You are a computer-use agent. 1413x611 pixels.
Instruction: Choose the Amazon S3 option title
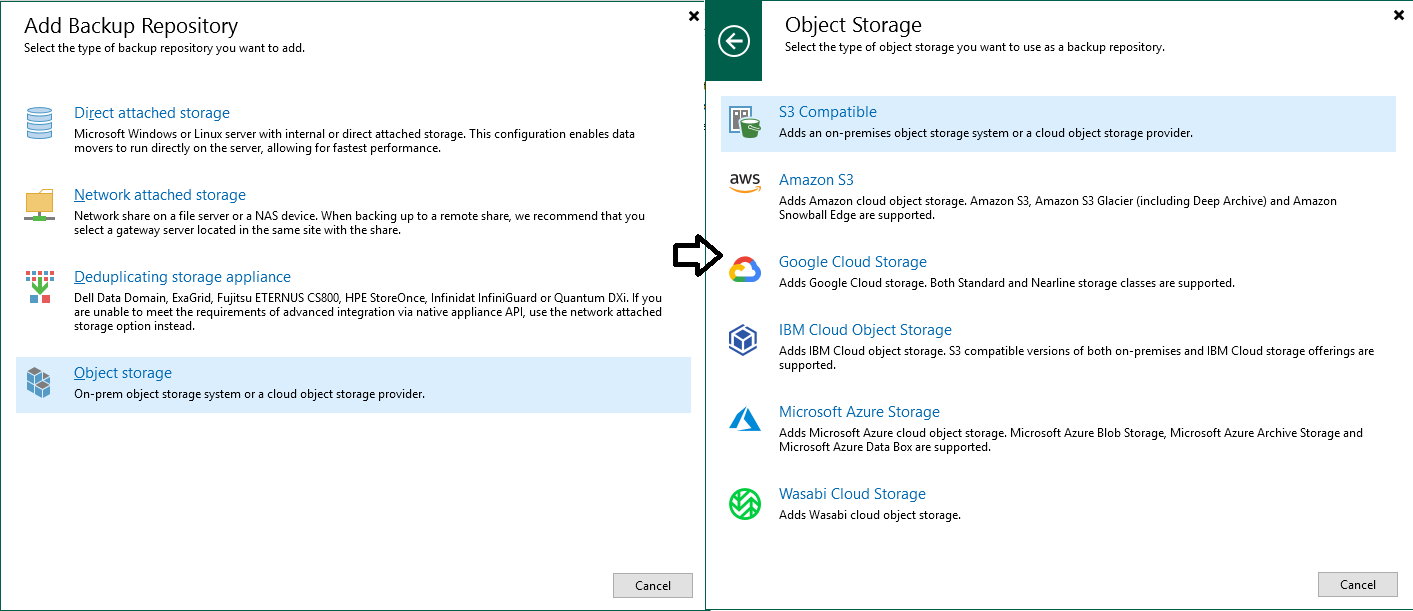coord(816,180)
